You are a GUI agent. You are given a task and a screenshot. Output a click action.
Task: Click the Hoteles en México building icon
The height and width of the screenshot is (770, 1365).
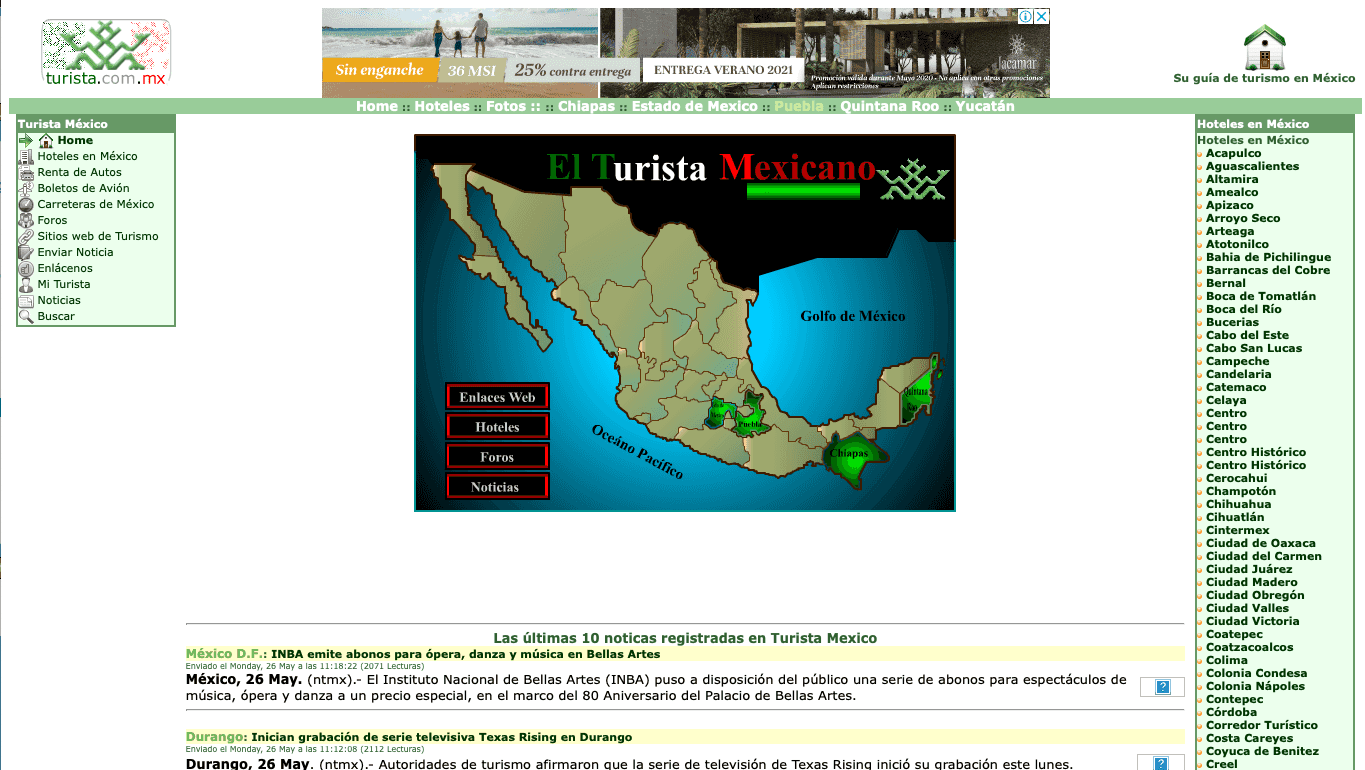(x=26, y=156)
